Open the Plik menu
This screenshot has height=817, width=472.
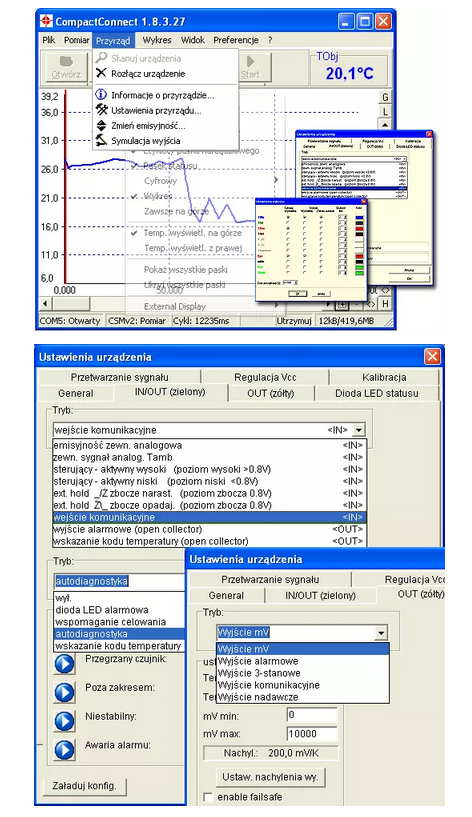(x=49, y=40)
